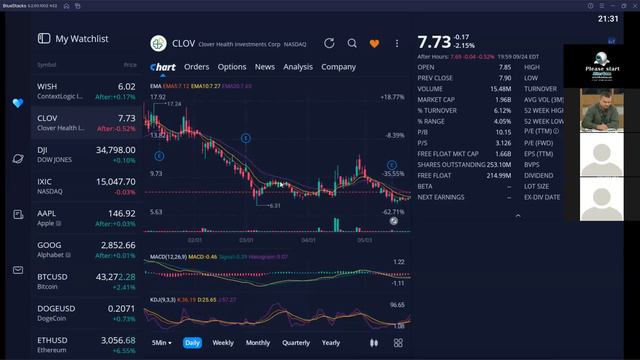Select CLOV row in the watchlist
Viewport: 640px width, 360px height.
86,123
